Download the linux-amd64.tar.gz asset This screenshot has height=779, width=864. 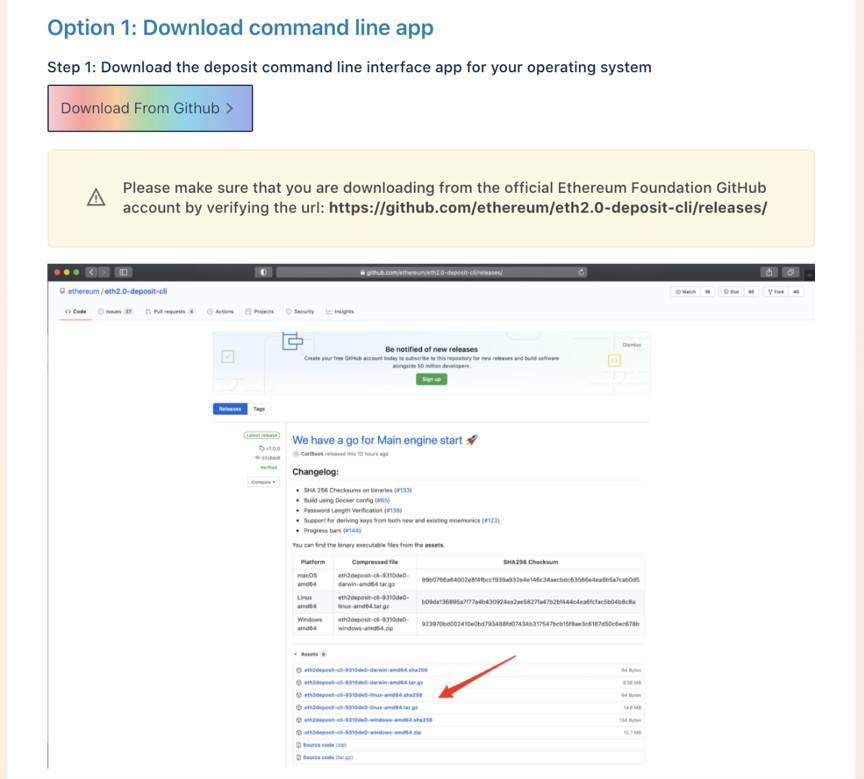coord(361,707)
